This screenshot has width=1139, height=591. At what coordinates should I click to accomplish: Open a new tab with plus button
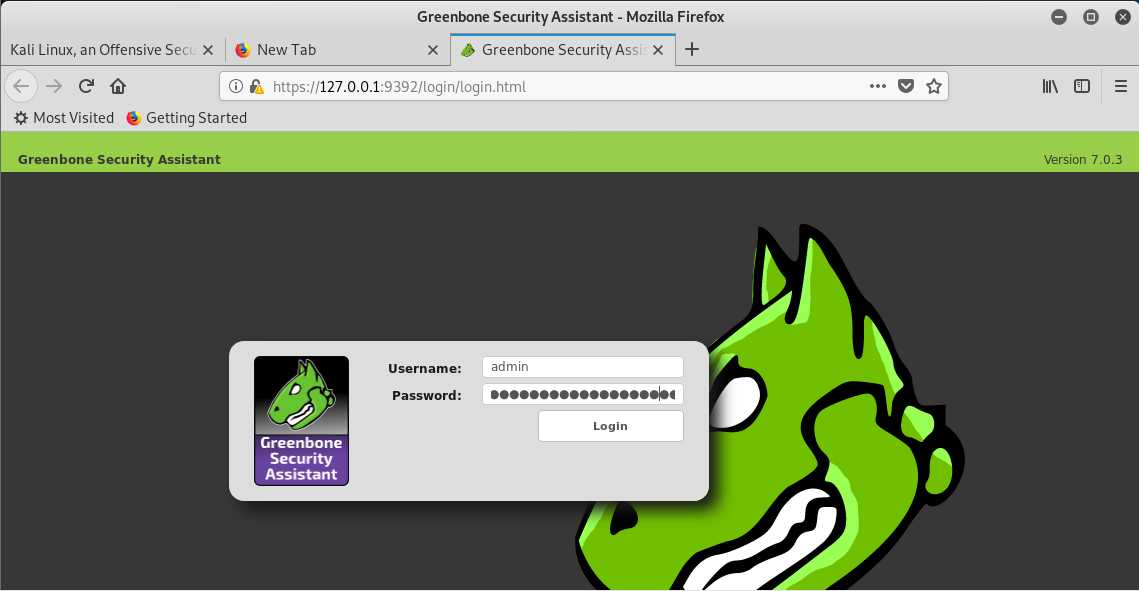692,49
